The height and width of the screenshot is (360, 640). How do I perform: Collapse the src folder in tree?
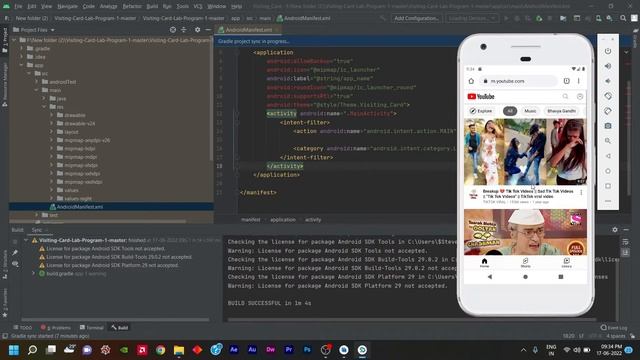(29, 73)
